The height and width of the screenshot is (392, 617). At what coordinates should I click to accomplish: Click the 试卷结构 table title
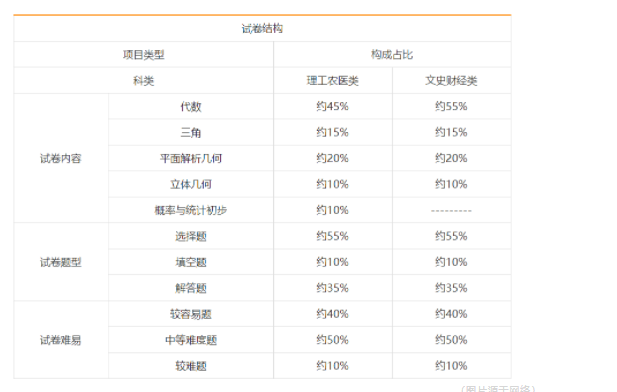(262, 28)
